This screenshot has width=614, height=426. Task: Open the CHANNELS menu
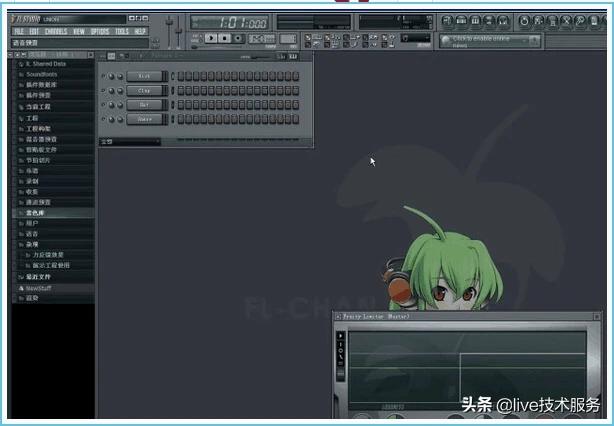[x=55, y=31]
